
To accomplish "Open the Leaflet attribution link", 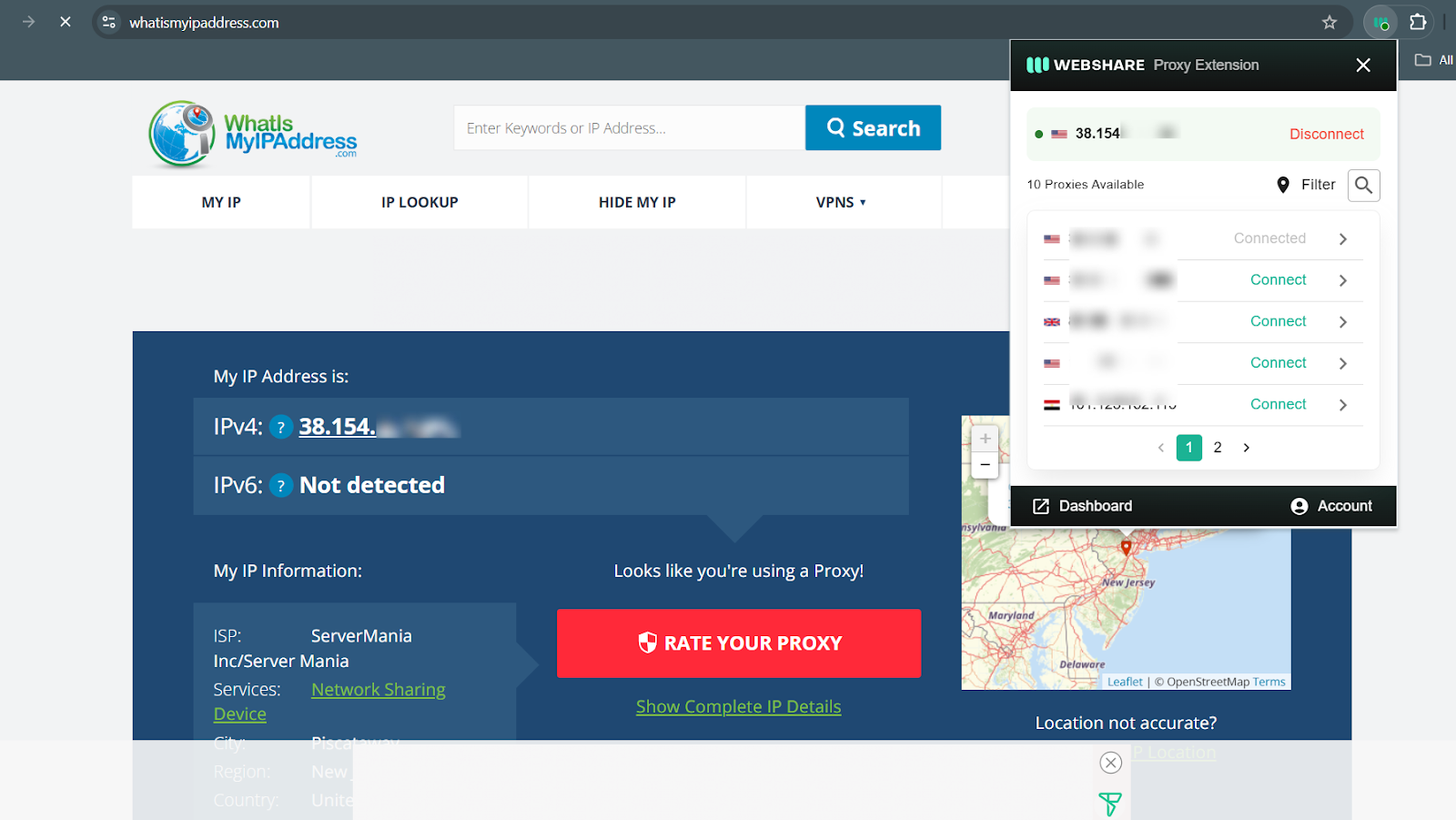I will pyautogui.click(x=1125, y=682).
